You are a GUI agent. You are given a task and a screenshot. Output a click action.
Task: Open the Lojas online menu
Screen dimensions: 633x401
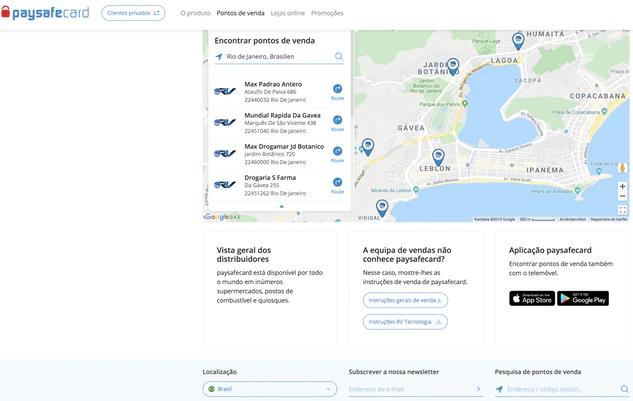tap(287, 13)
